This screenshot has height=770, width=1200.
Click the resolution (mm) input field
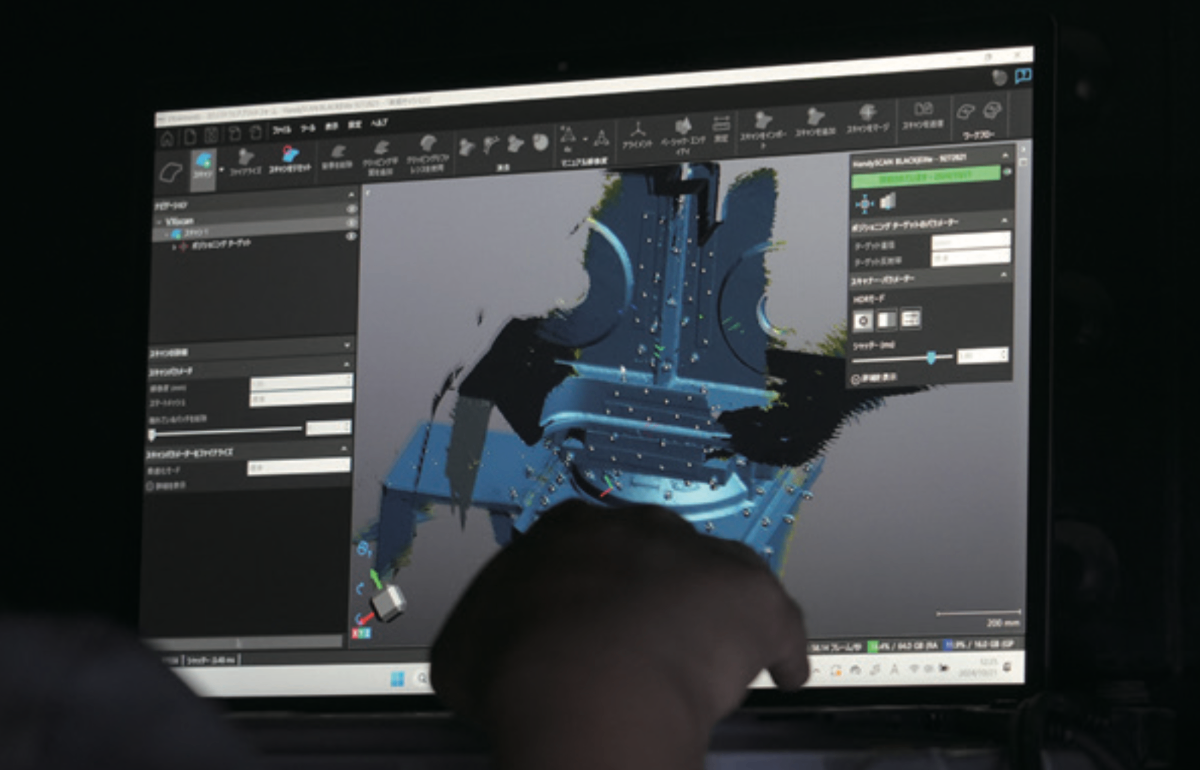pyautogui.click(x=298, y=381)
